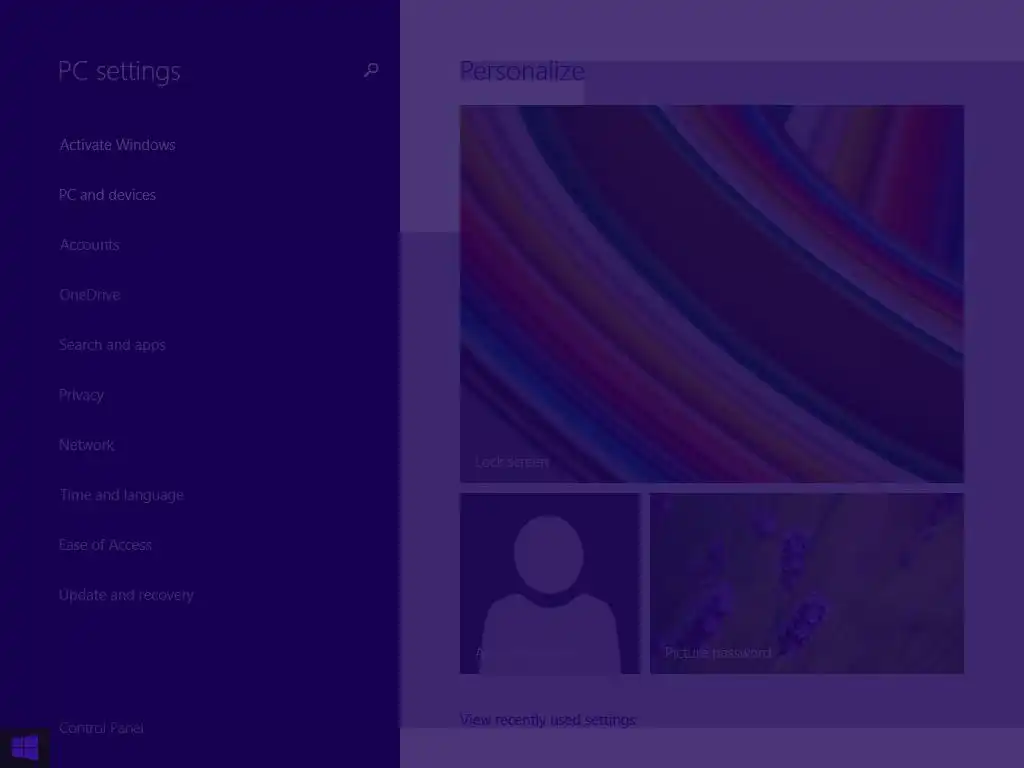Select Ease of Access
1024x768 pixels.
click(x=105, y=545)
